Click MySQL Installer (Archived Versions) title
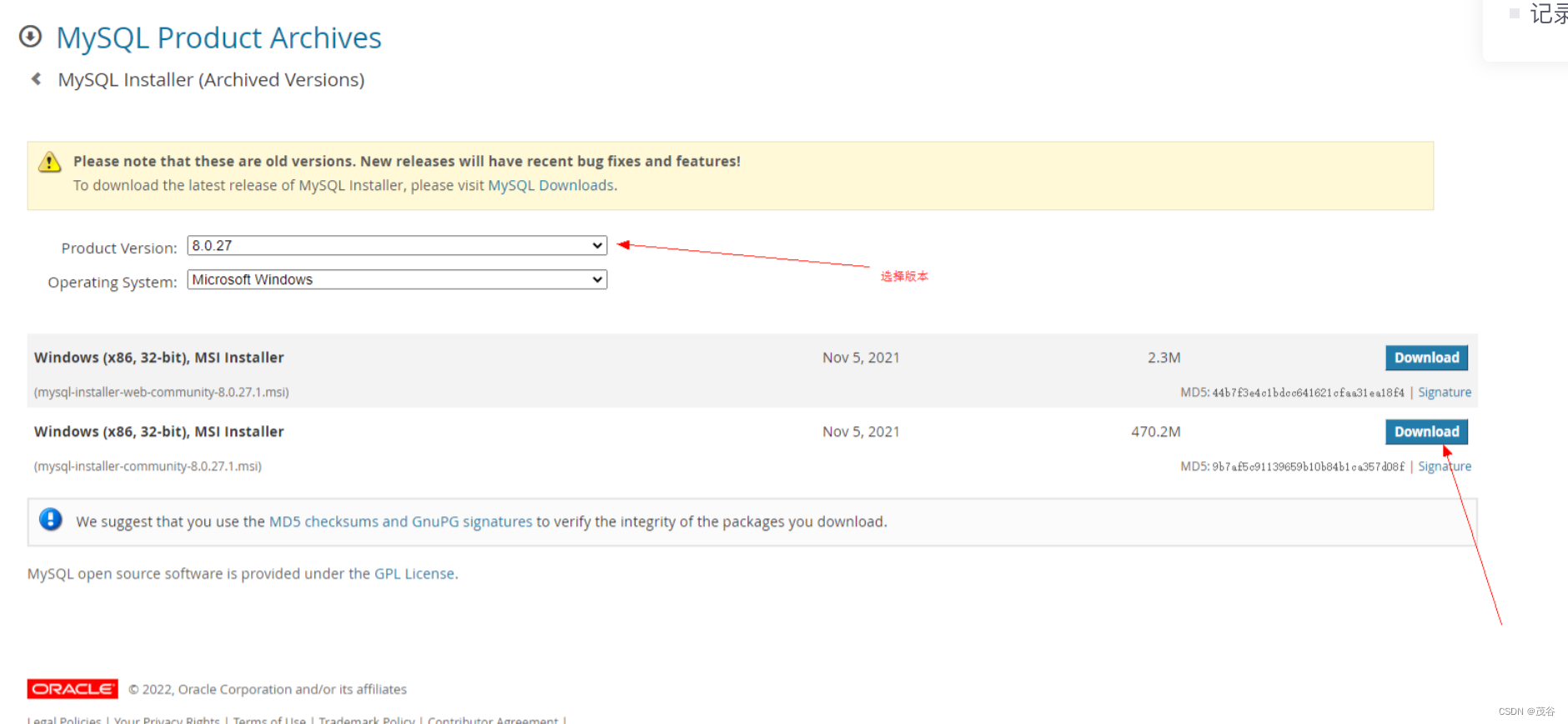The height and width of the screenshot is (724, 1568). click(211, 80)
